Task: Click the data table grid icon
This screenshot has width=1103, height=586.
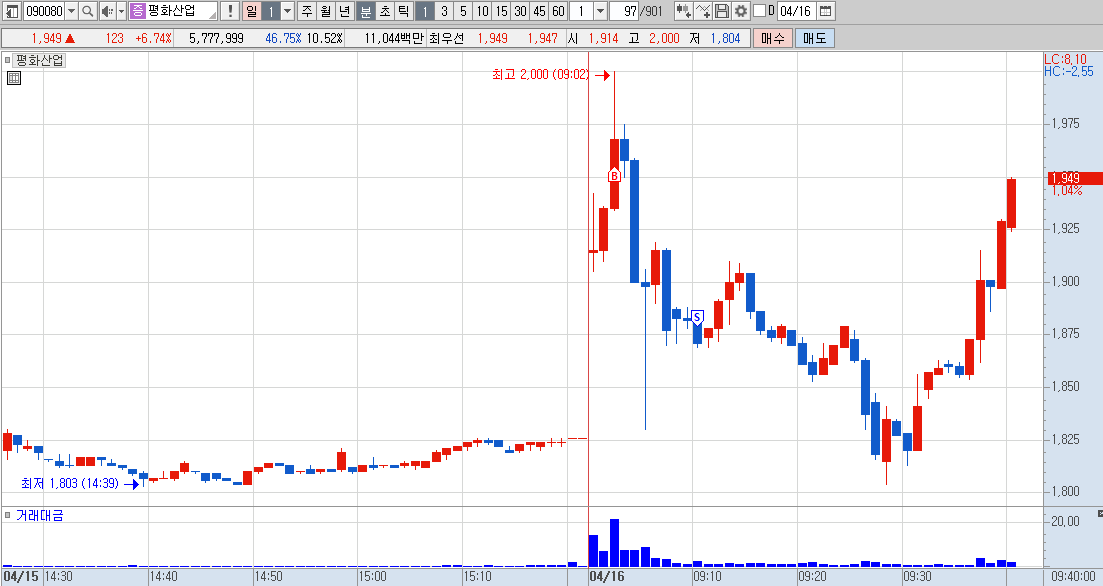Action: pyautogui.click(x=14, y=78)
